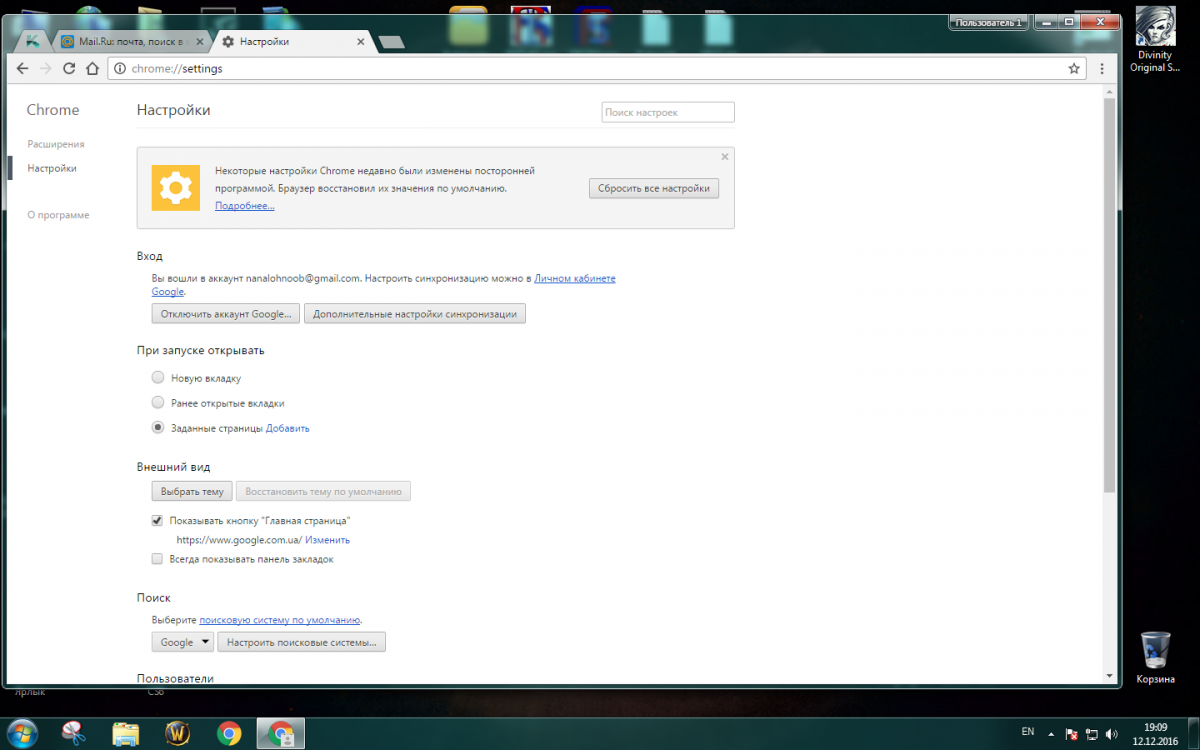Switch to the first pinned tab

(x=33, y=42)
